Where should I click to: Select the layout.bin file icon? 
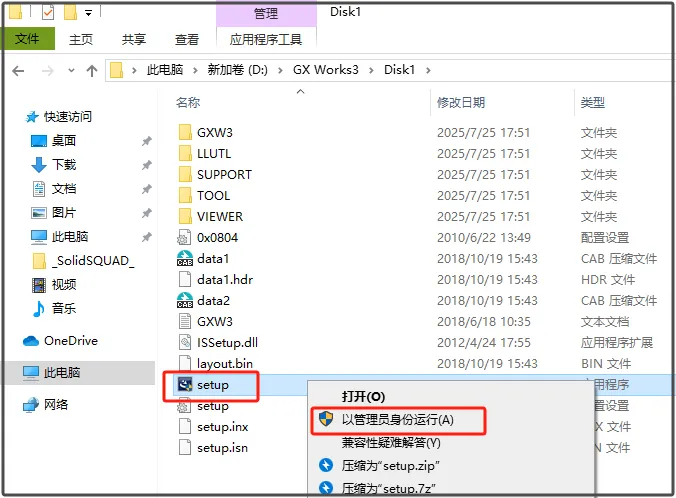[x=185, y=363]
